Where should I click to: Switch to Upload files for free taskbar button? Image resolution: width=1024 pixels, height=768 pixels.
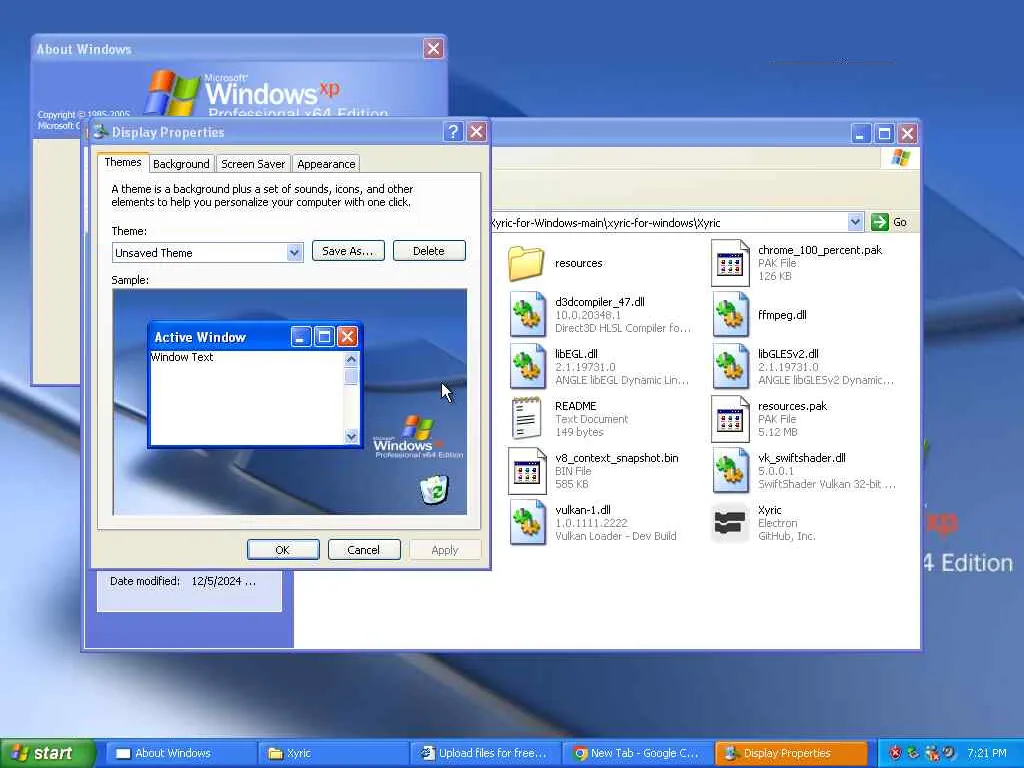[x=486, y=753]
